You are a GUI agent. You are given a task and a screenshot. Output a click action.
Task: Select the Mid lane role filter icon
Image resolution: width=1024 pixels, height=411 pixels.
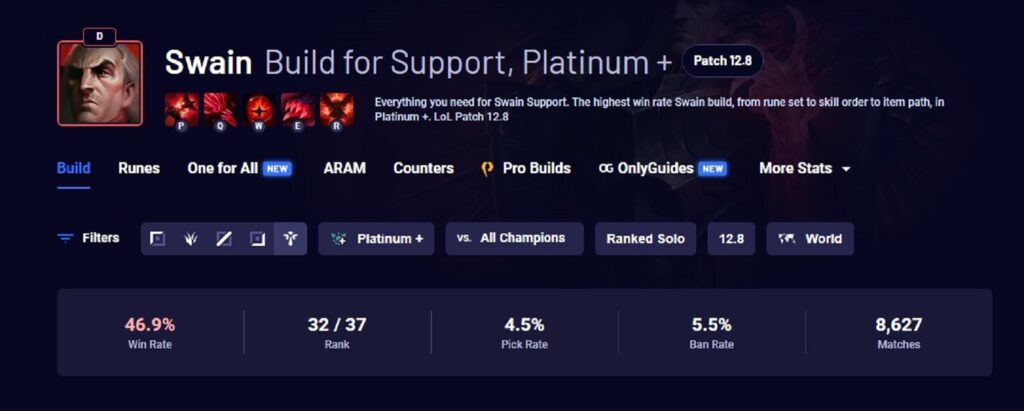click(224, 239)
